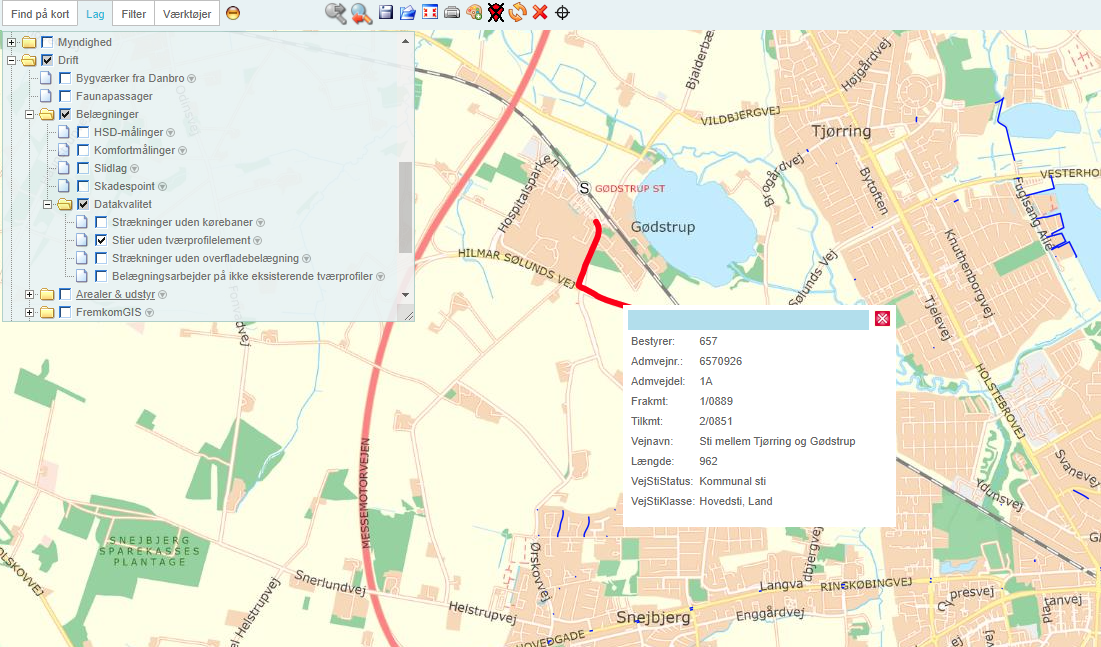Uncheck Stier uden tværprofilelement layer
This screenshot has height=647, width=1101.
(x=101, y=240)
